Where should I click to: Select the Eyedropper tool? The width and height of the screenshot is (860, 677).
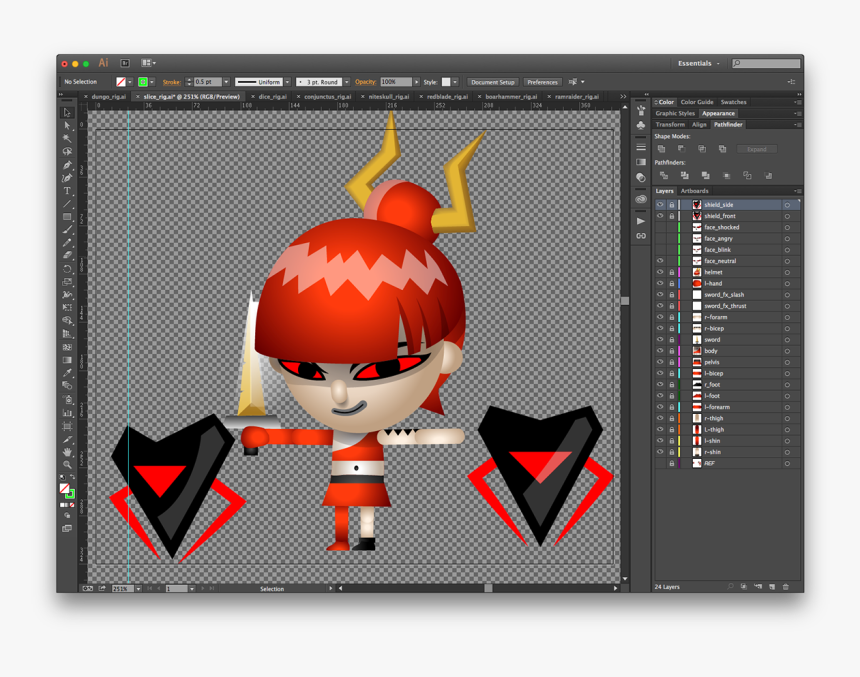[67, 373]
